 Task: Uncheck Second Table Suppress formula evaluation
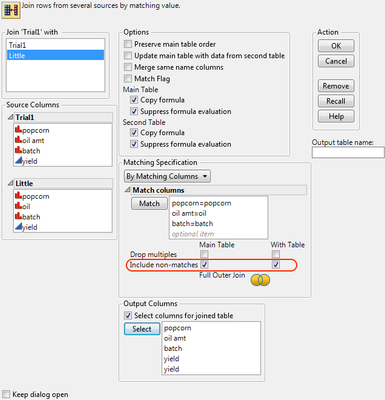[134, 144]
